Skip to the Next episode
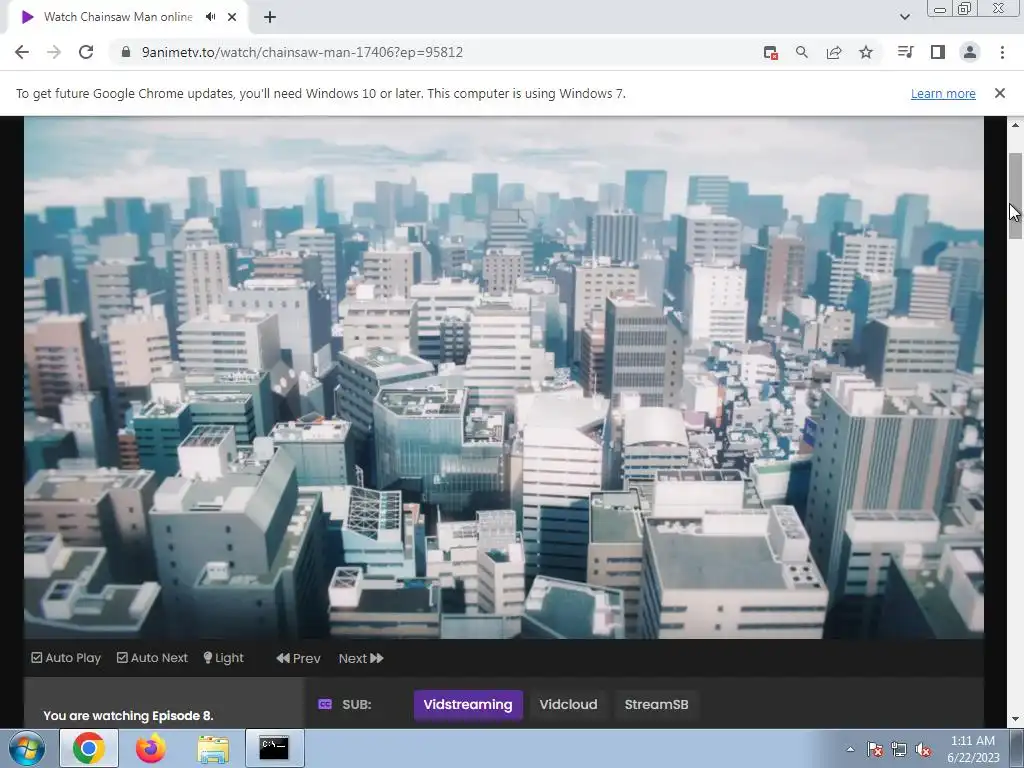 (361, 658)
